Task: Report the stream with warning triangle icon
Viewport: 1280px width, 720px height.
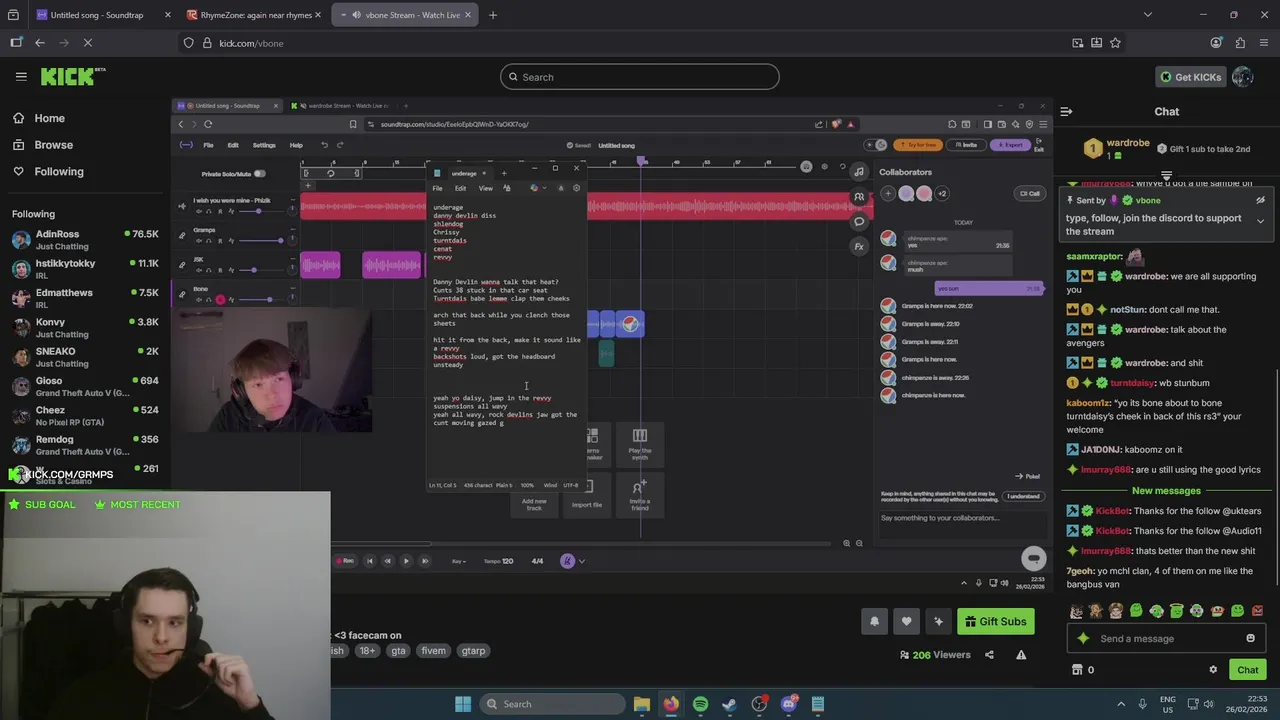Action: pos(1021,655)
